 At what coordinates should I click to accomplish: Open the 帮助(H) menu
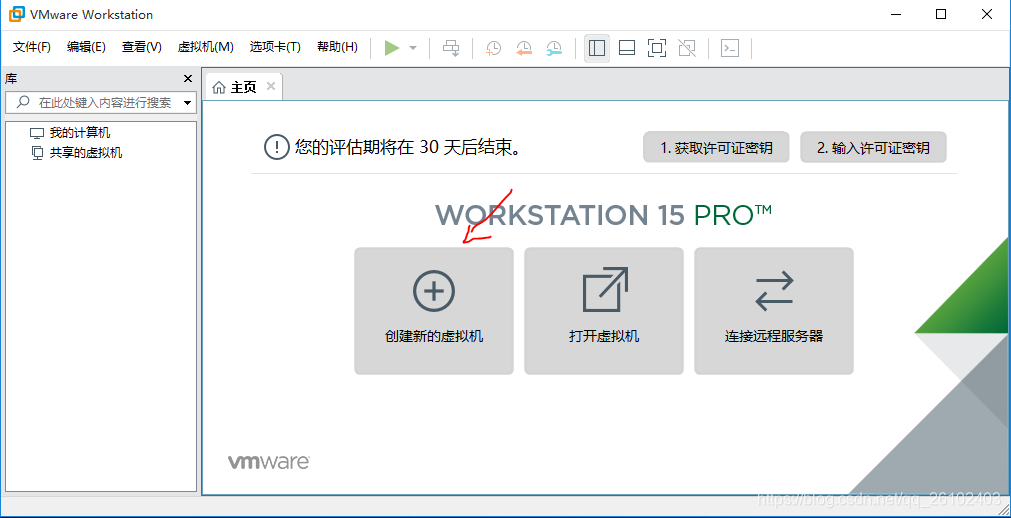pos(337,47)
